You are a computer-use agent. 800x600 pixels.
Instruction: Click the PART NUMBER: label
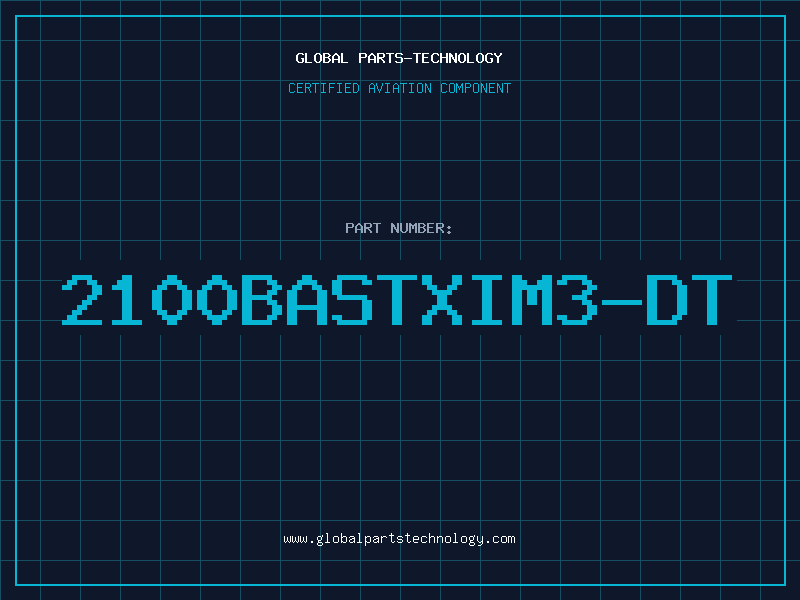[399, 228]
